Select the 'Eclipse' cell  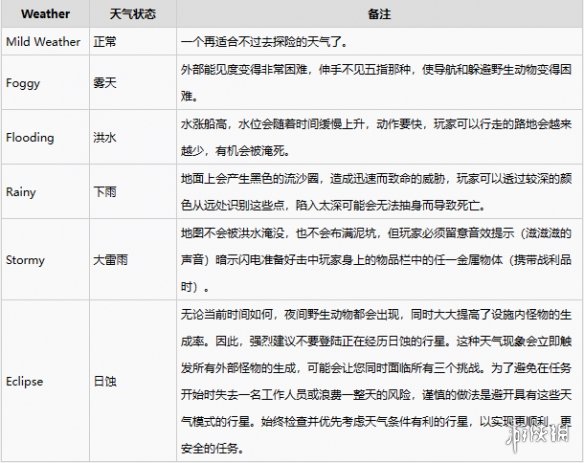coord(45,381)
